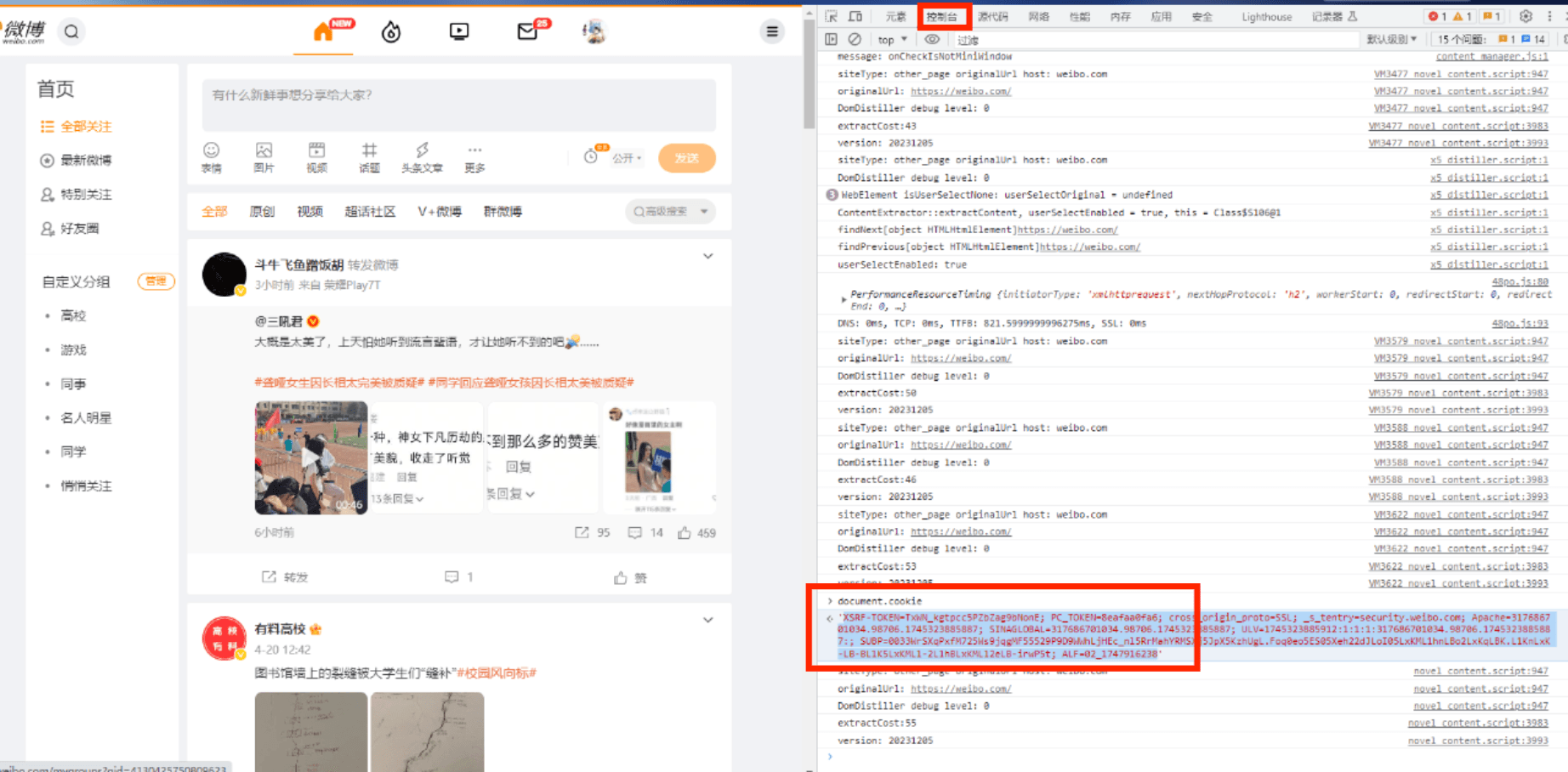Activate the DevTools inspect element icon
The width and height of the screenshot is (1568, 772).
click(832, 16)
